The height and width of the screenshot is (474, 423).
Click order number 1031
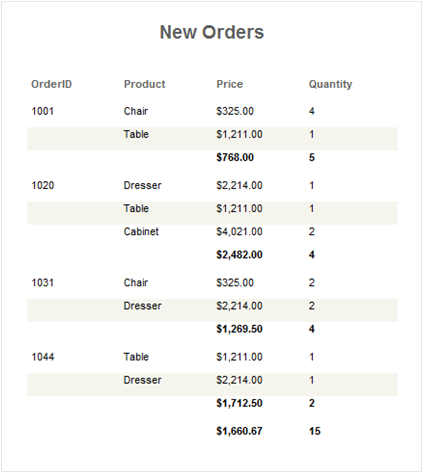42,283
